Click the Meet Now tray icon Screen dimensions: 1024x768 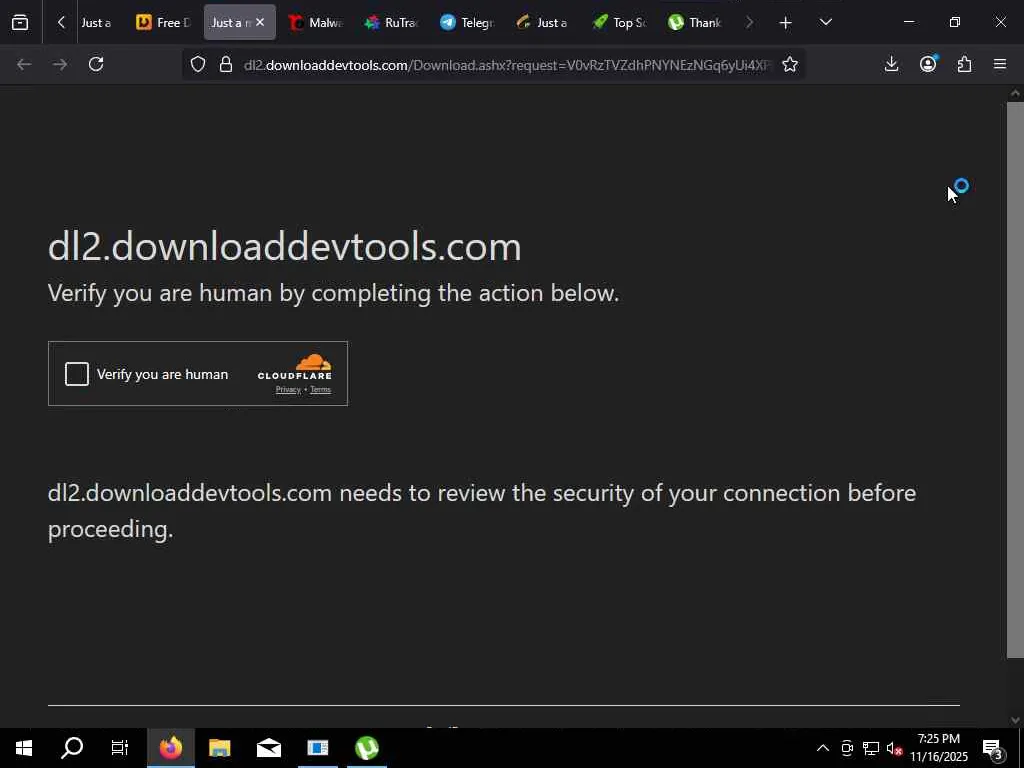(x=847, y=748)
